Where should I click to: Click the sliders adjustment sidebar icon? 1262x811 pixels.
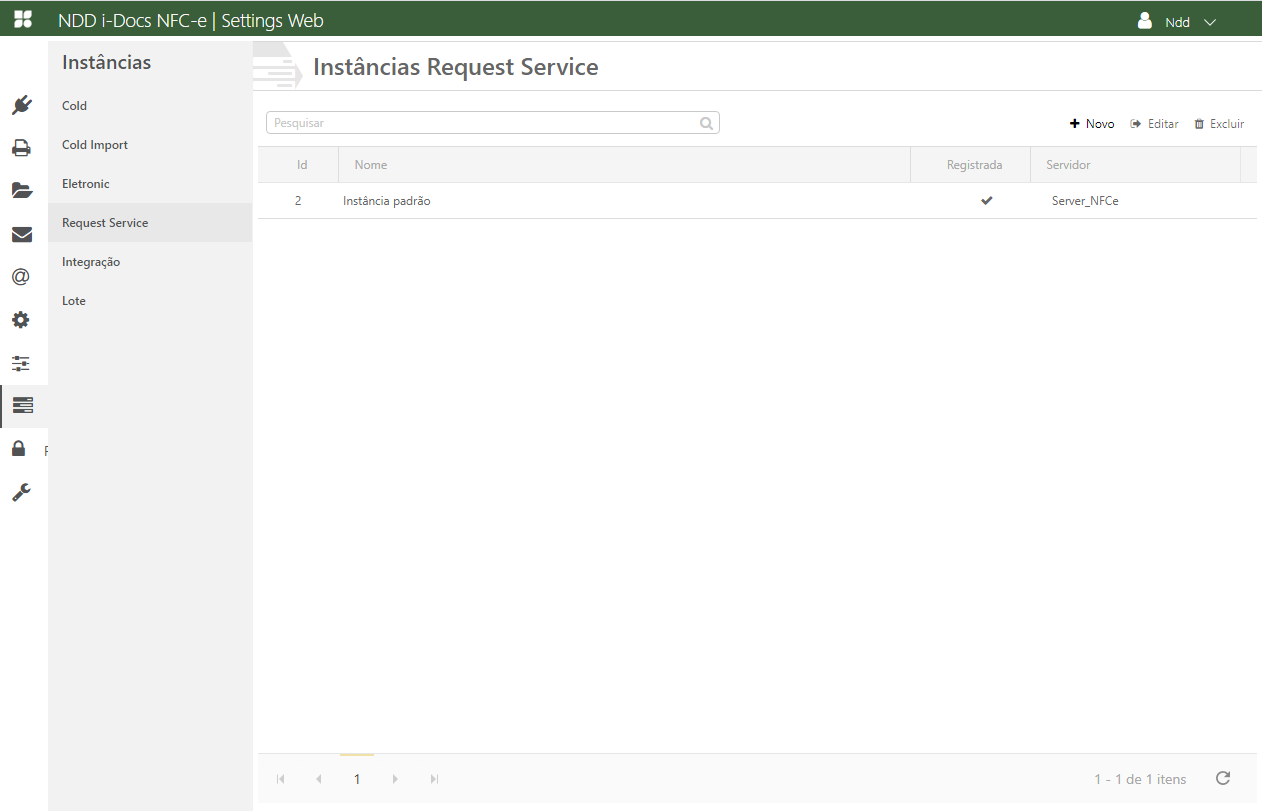[x=21, y=363]
